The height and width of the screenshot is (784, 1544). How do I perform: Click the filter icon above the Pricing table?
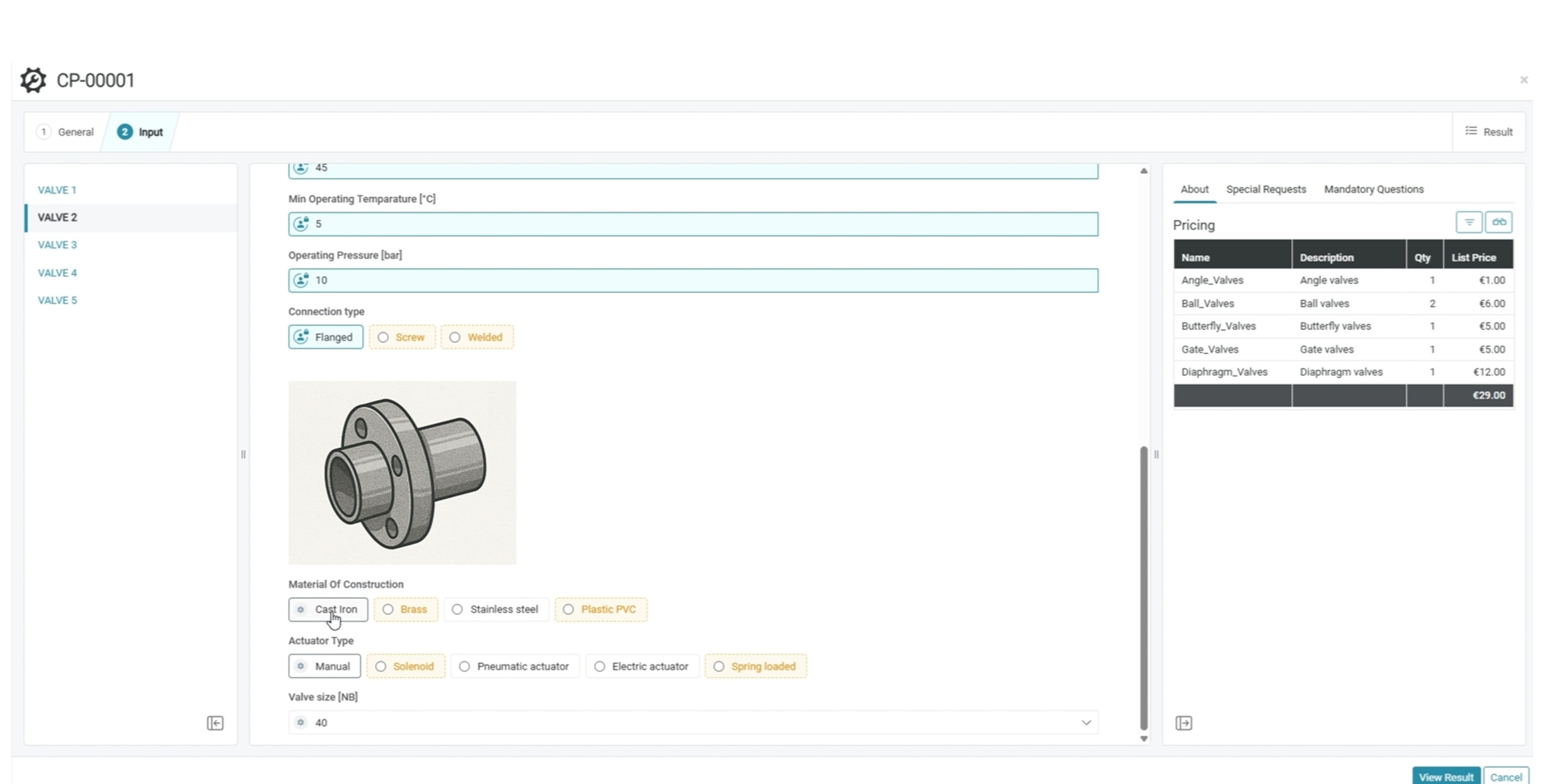coord(1469,222)
